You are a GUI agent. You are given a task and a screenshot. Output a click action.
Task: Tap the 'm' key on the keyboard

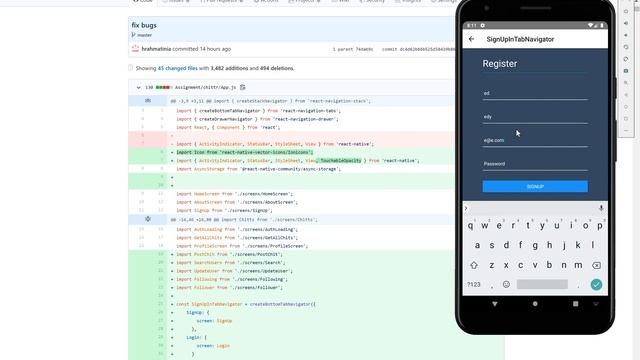(x=578, y=265)
